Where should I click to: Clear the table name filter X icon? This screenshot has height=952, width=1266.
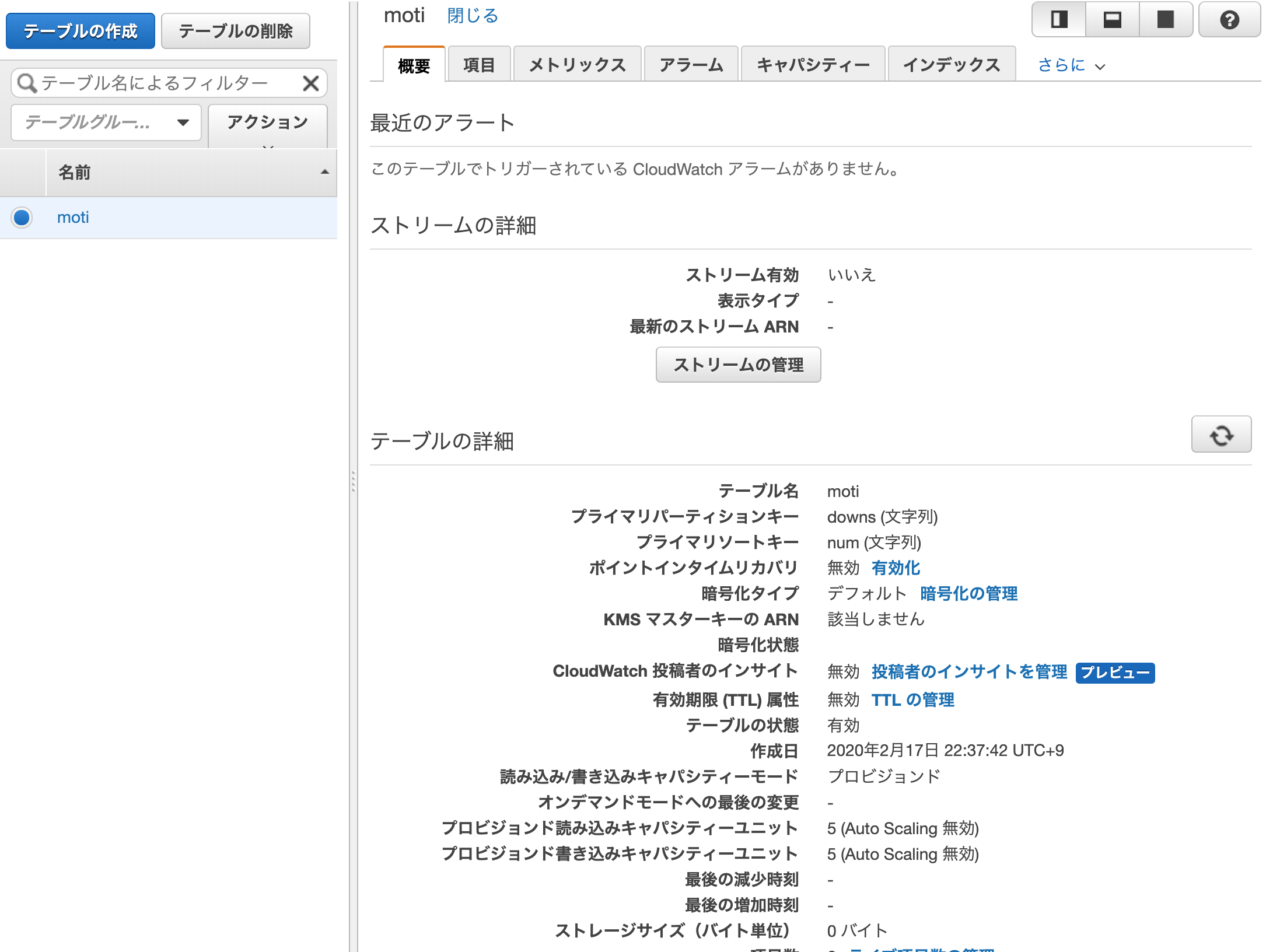pyautogui.click(x=311, y=83)
